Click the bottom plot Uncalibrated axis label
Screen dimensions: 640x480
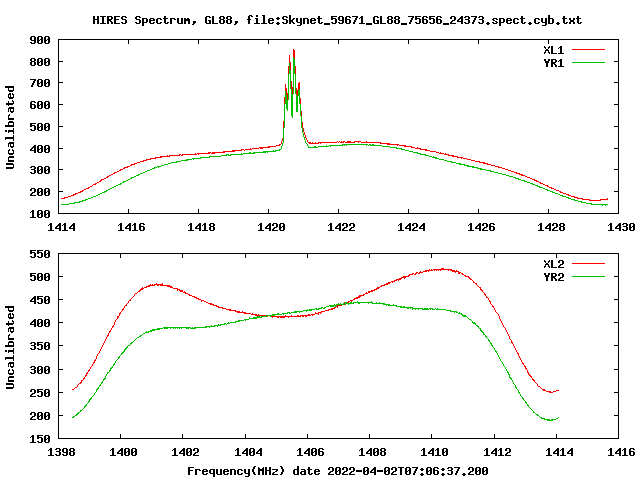[x=10, y=347]
